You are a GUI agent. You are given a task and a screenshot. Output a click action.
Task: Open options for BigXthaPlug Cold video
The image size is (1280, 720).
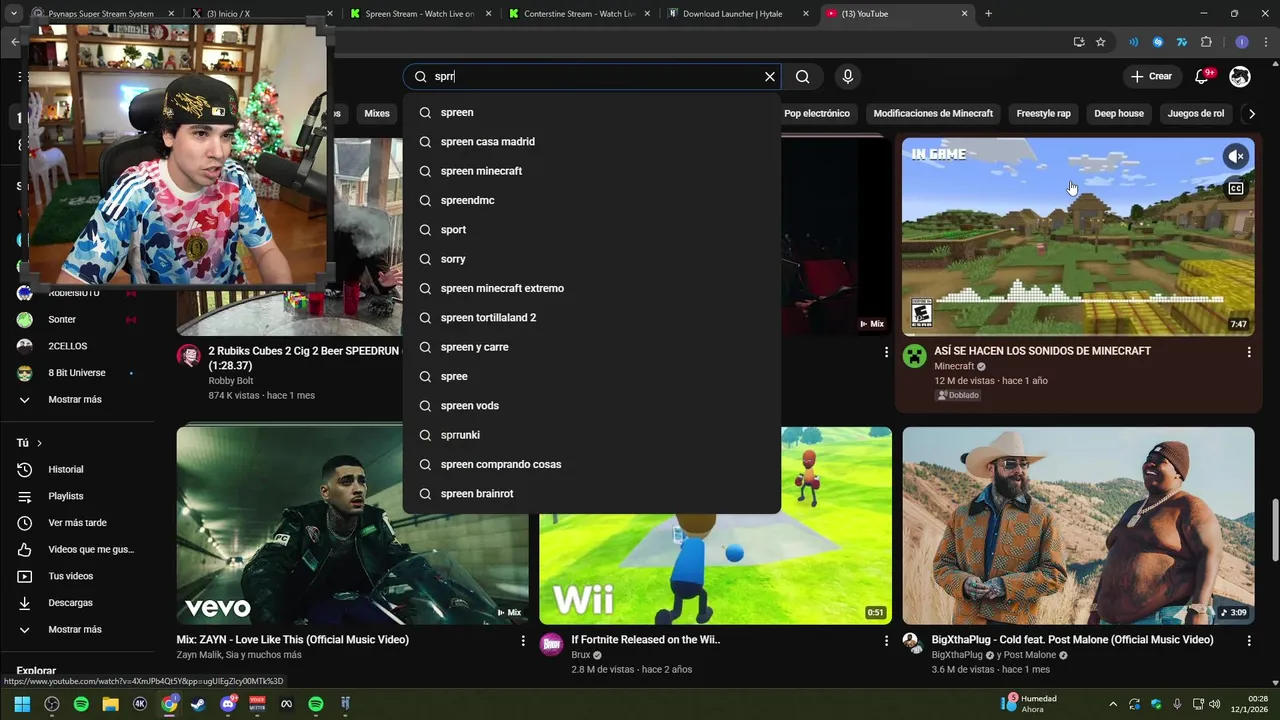[1248, 640]
